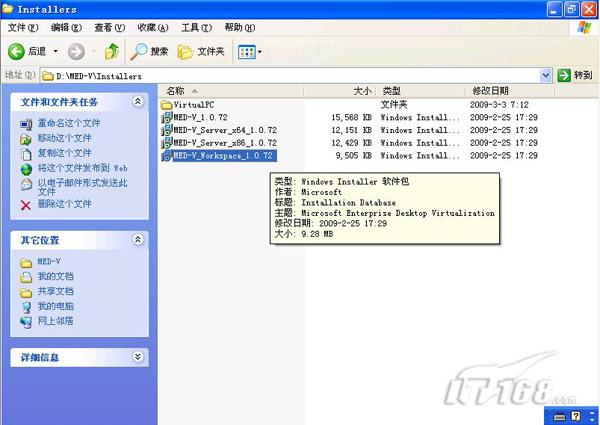Select the MED-V_1.0.72 installer icon
The height and width of the screenshot is (425, 600).
166,117
